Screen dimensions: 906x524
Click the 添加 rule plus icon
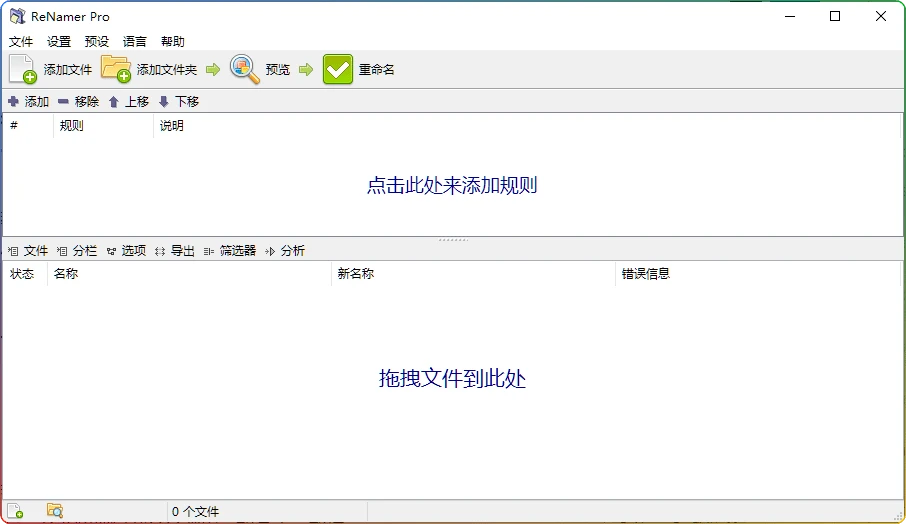click(x=14, y=102)
